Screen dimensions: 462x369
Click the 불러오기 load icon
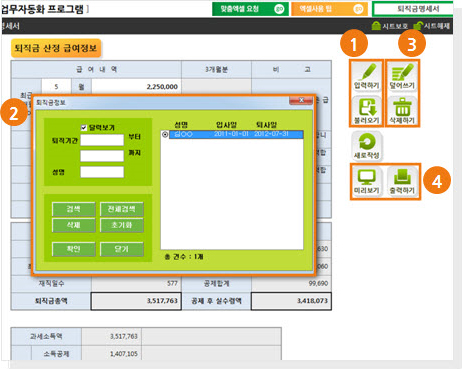click(366, 111)
